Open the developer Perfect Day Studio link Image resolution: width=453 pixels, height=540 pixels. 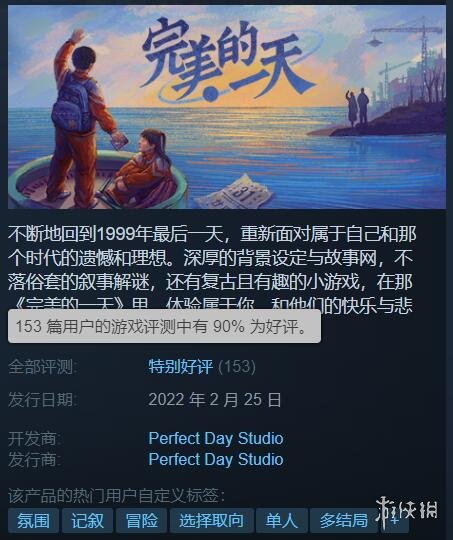click(x=216, y=438)
